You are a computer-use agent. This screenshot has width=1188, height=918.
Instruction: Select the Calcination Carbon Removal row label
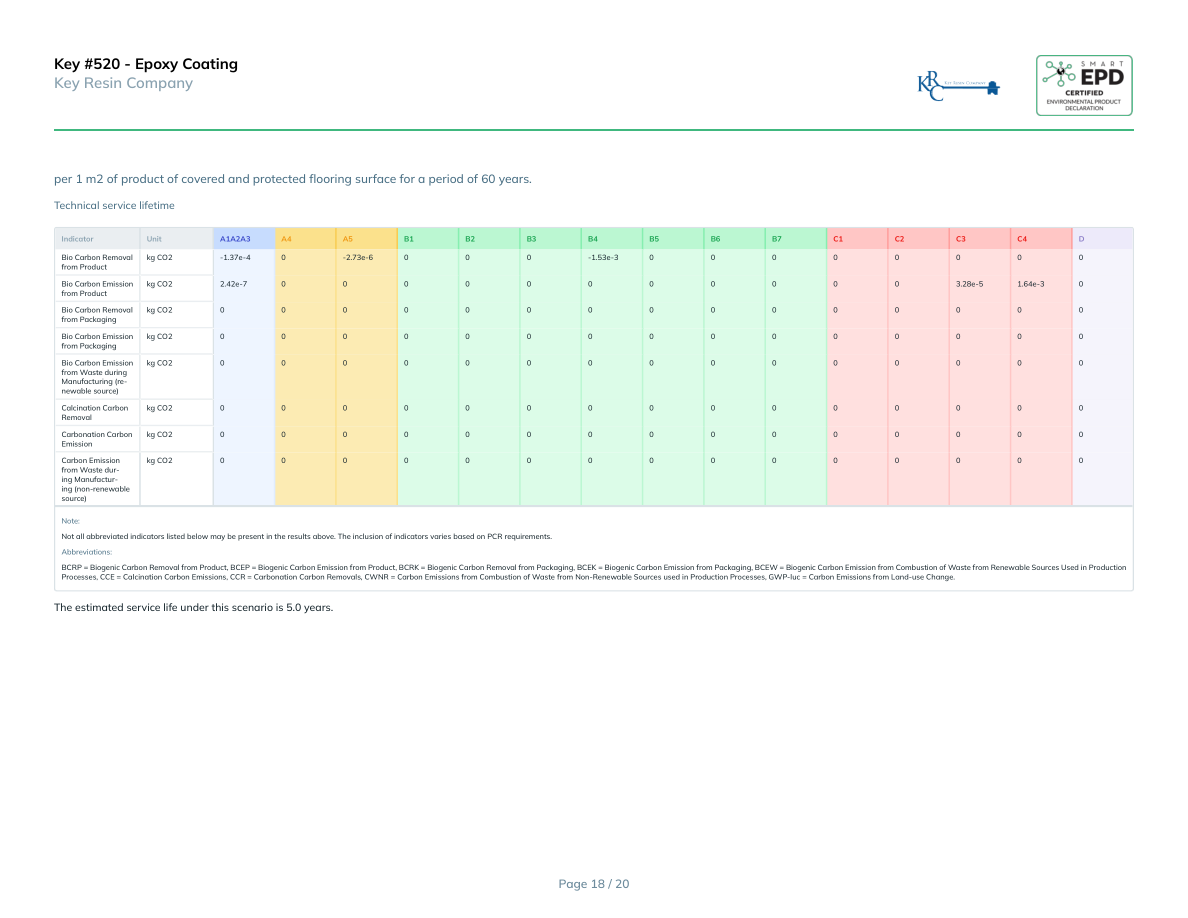point(95,412)
